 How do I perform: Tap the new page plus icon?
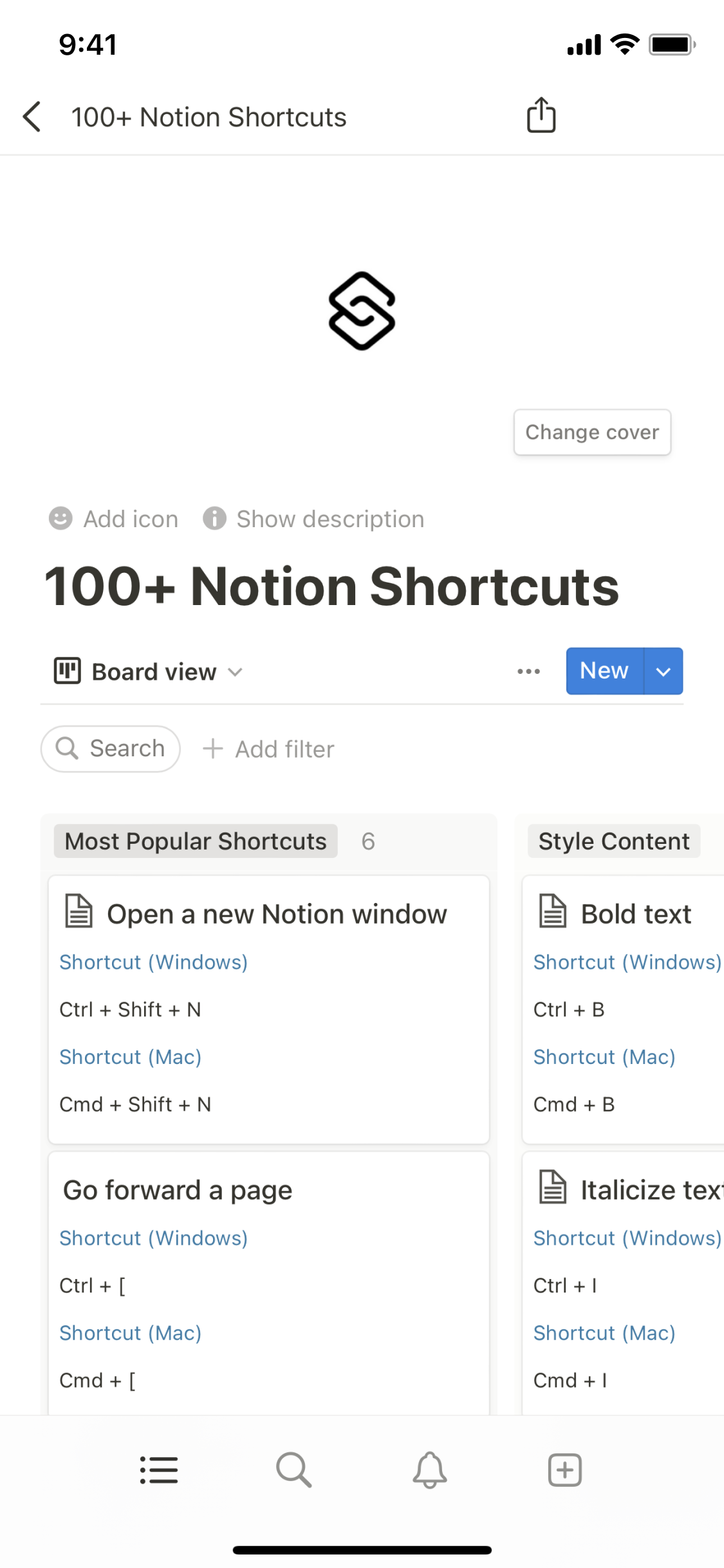[x=564, y=1470]
